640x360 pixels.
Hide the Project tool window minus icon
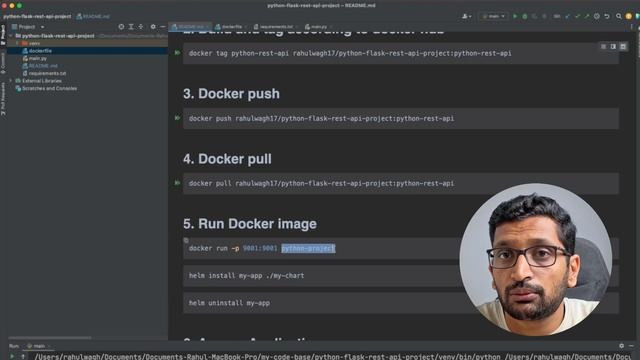click(162, 27)
